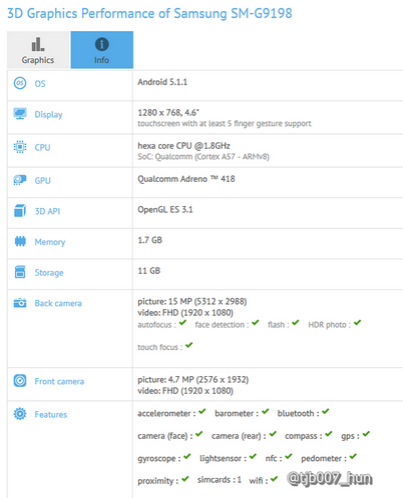The image size is (403, 498).
Task: Click the Memory row label
Action: (50, 242)
